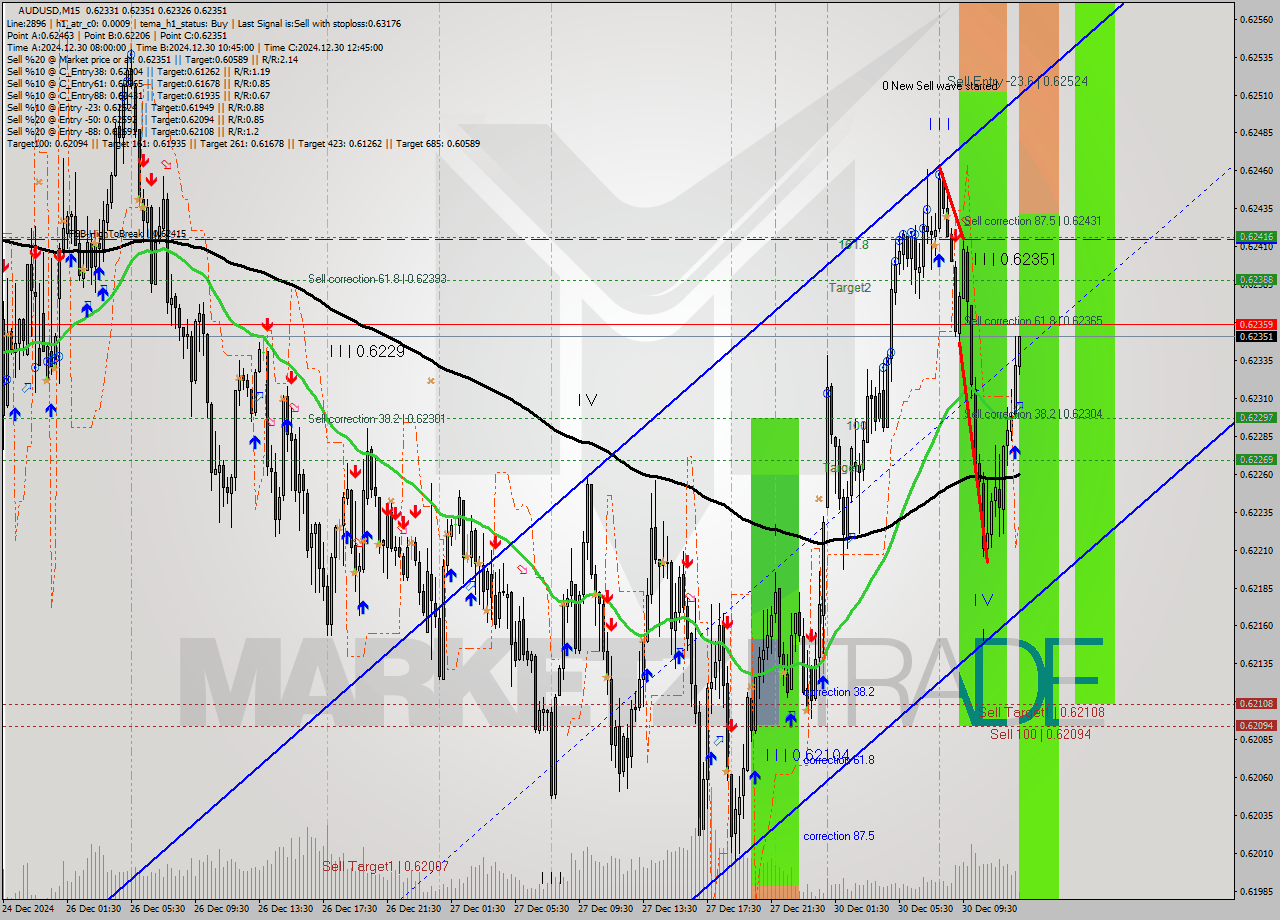Select the 'Sell 100 | 0.62094' label
1280x920 pixels.
click(1040, 734)
